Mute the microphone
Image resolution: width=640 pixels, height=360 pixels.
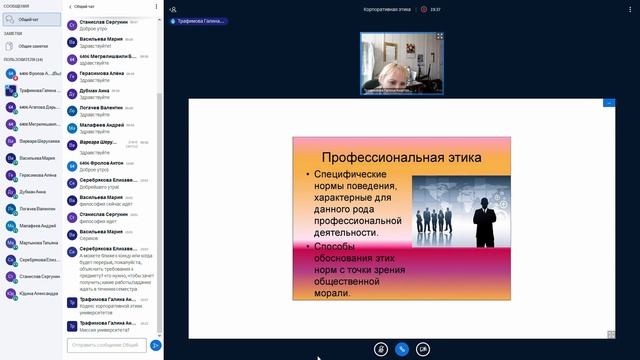(381, 349)
